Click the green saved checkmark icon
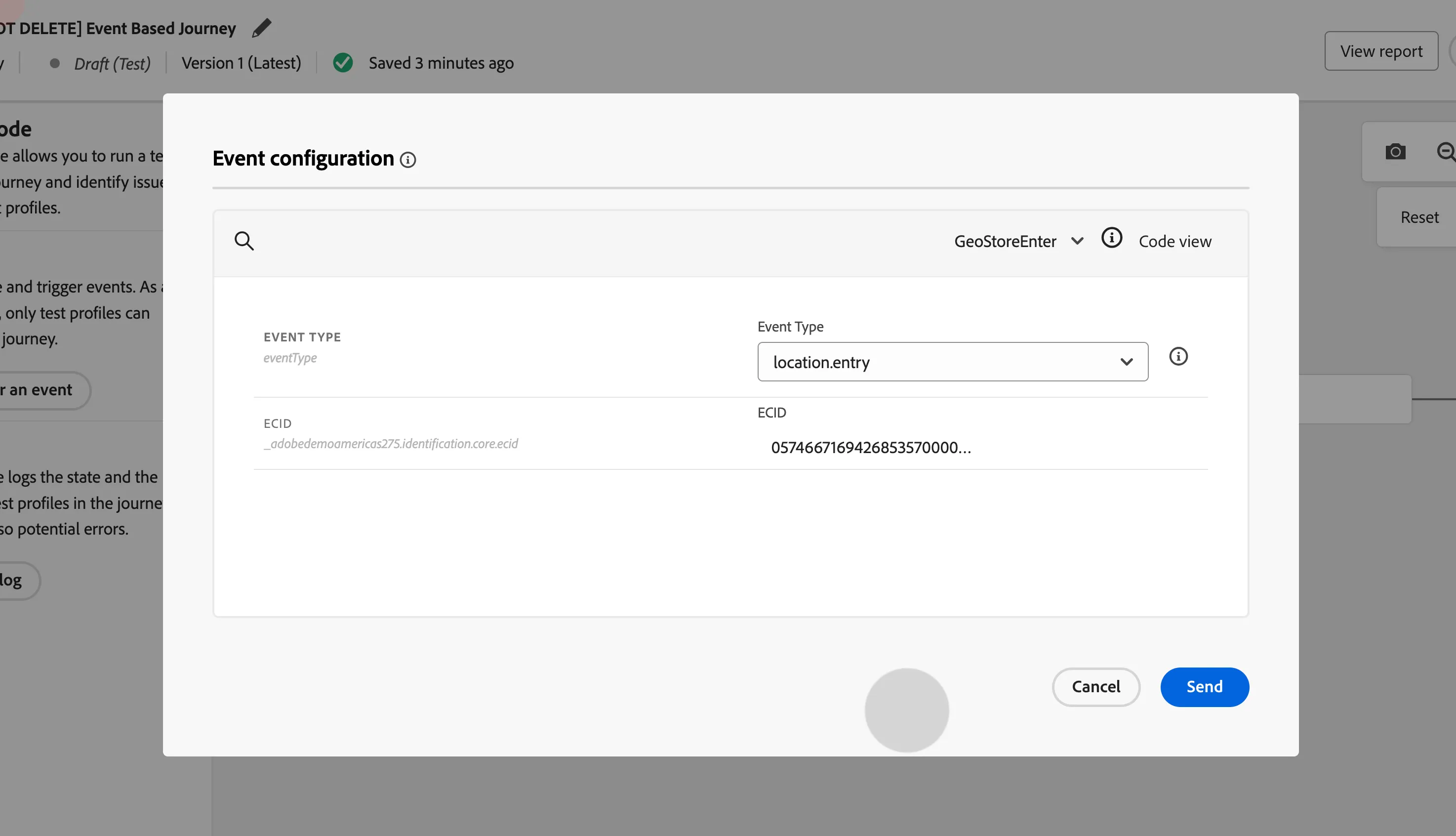1456x836 pixels. coord(343,63)
